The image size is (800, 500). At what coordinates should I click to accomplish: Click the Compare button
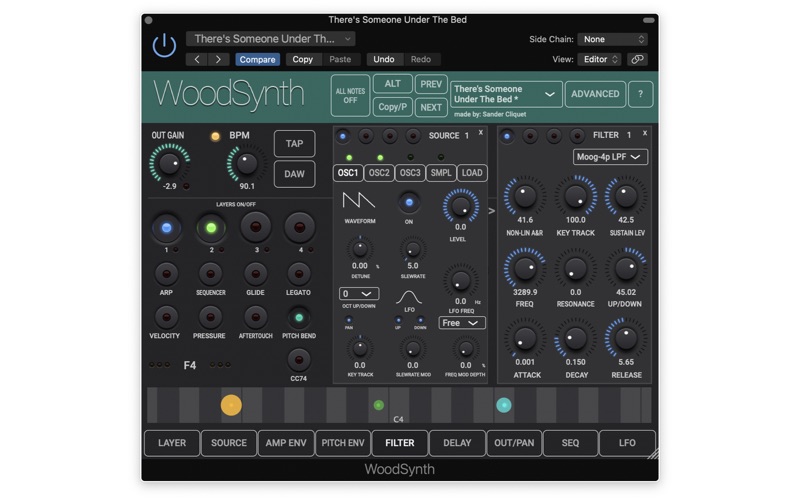[257, 59]
